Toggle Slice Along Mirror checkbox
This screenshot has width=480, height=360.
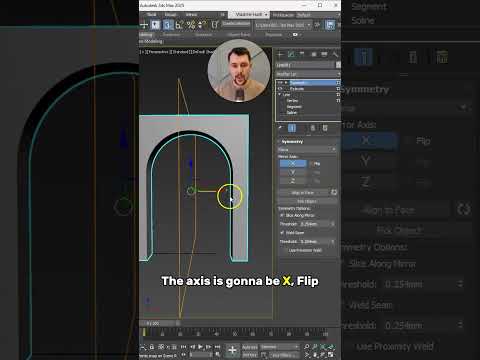pyautogui.click(x=282, y=216)
